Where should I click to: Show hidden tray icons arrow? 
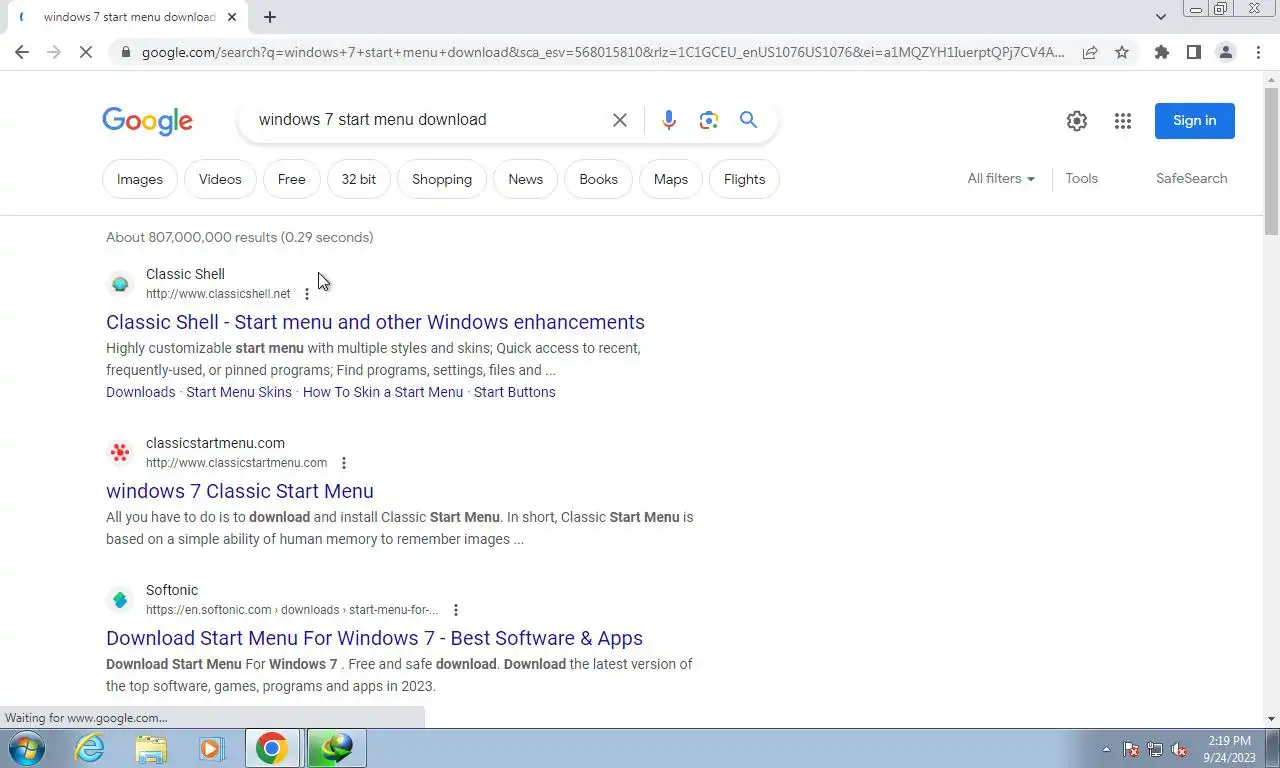point(1106,749)
